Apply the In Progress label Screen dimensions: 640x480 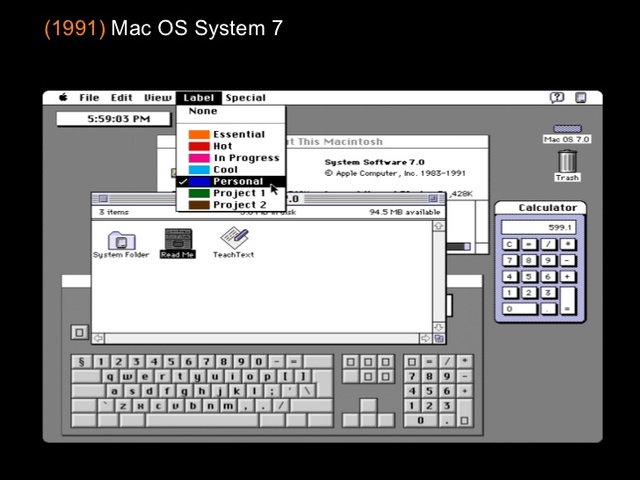pos(231,158)
